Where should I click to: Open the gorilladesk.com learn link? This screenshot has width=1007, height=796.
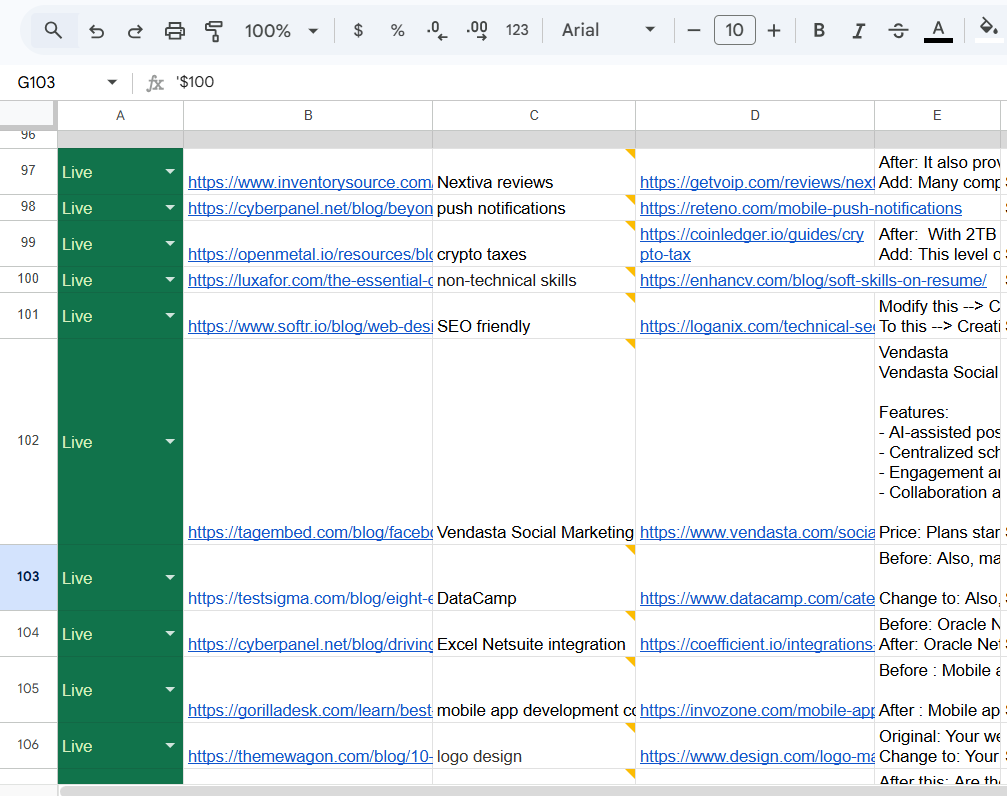[x=310, y=711]
